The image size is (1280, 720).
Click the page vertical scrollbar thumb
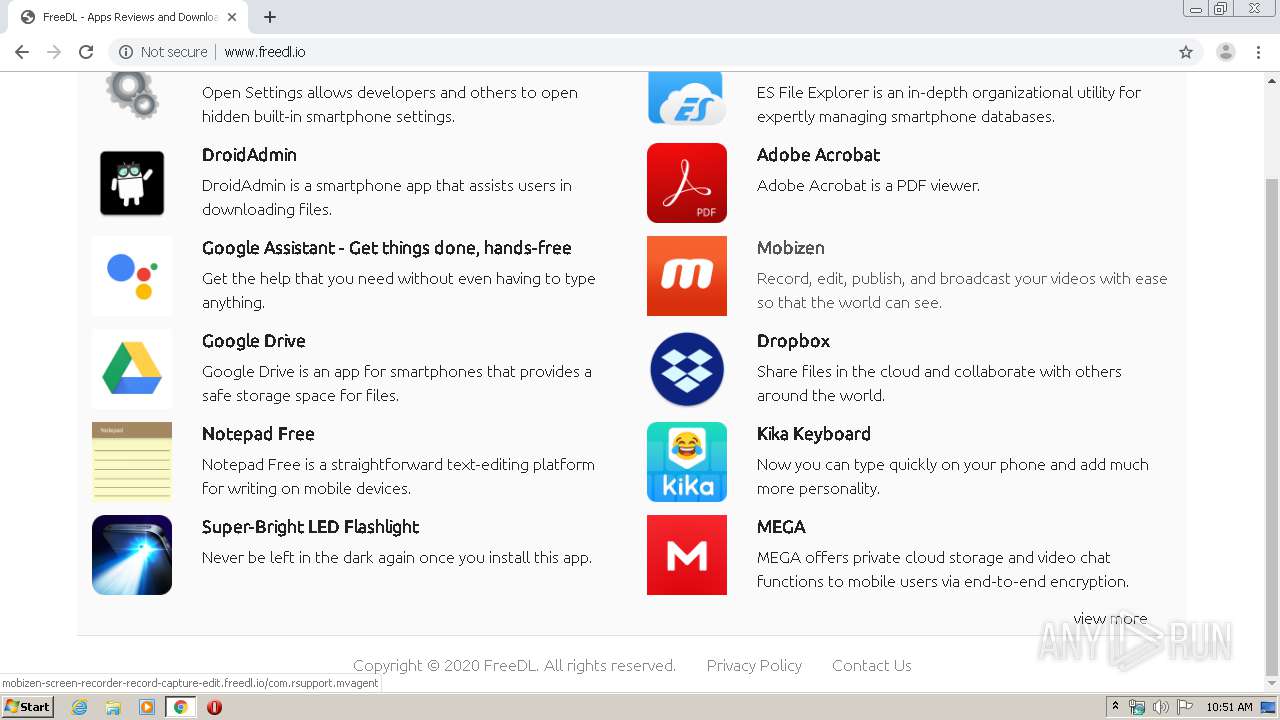point(1272,425)
